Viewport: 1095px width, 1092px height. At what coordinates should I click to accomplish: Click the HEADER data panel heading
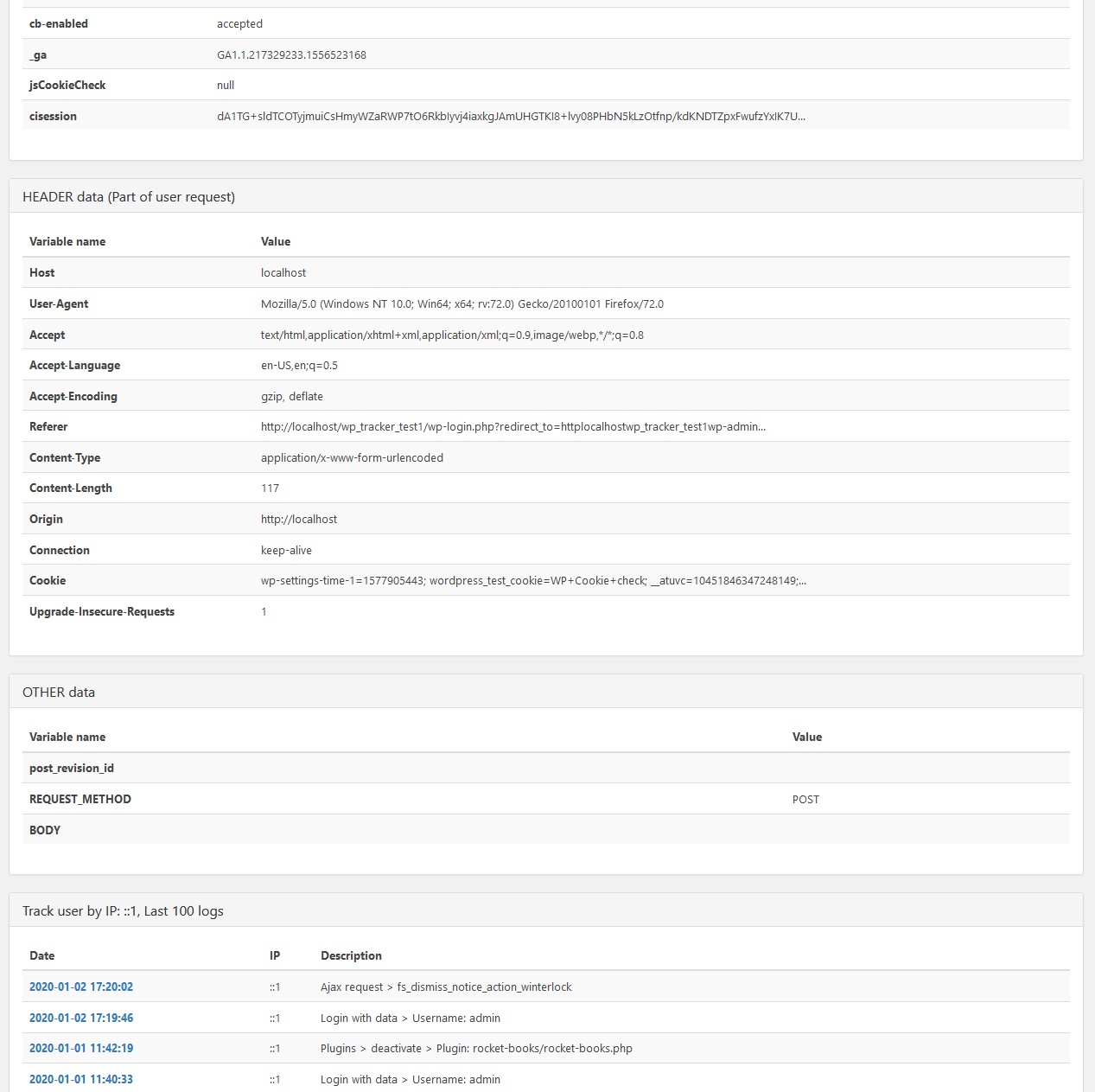coord(129,196)
